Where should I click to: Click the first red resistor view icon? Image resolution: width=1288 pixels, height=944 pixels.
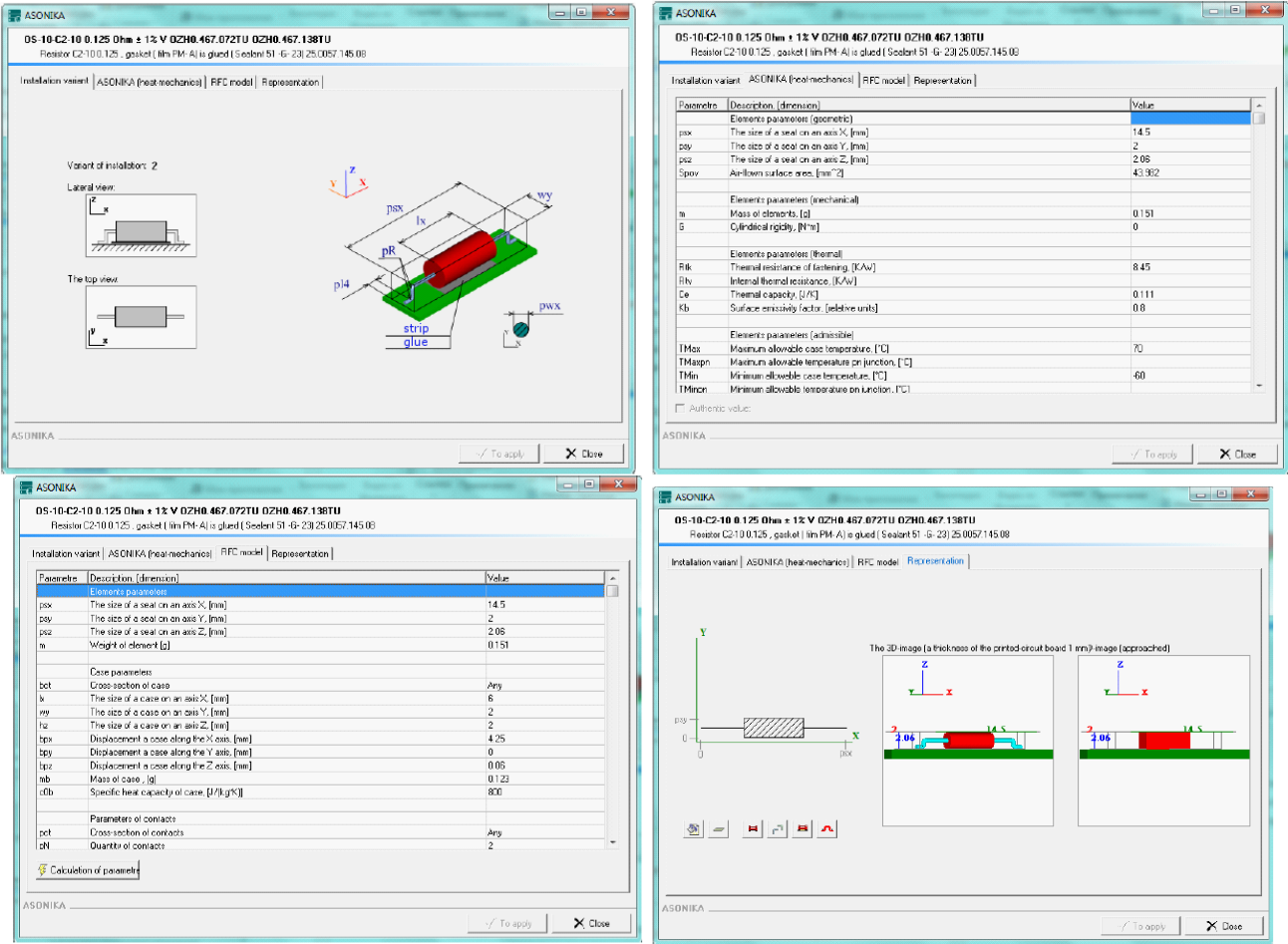(x=753, y=828)
